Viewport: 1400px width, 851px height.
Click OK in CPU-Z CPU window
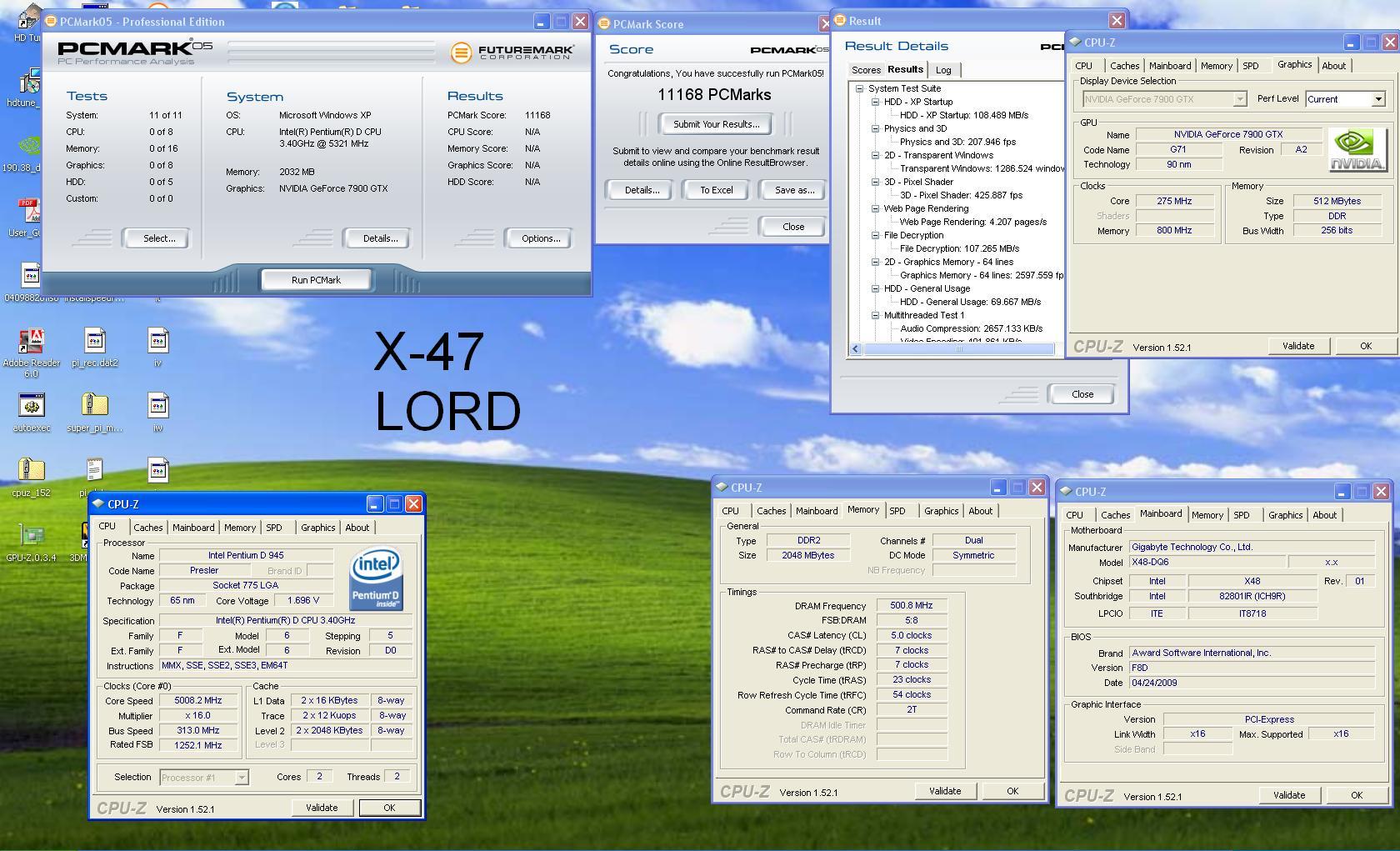(388, 808)
